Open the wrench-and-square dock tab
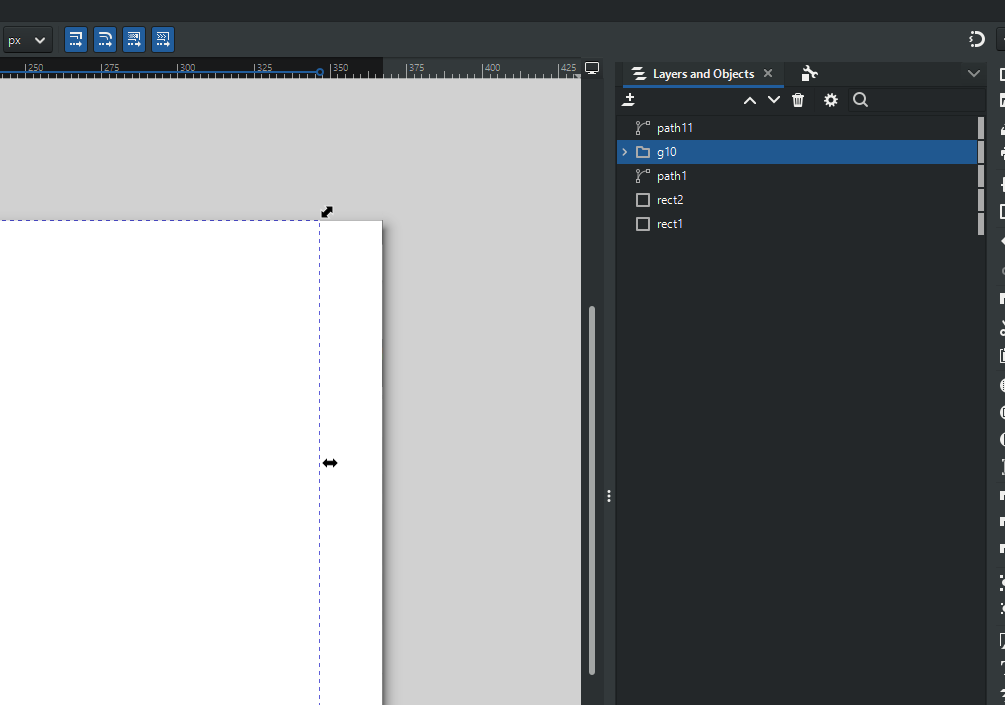Screen dimensions: 1005x705 click(810, 74)
